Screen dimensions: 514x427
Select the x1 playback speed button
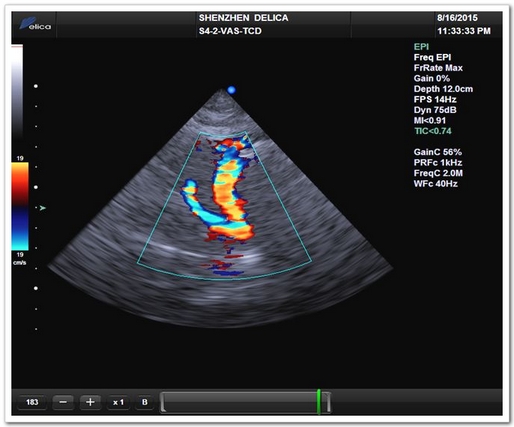(118, 402)
